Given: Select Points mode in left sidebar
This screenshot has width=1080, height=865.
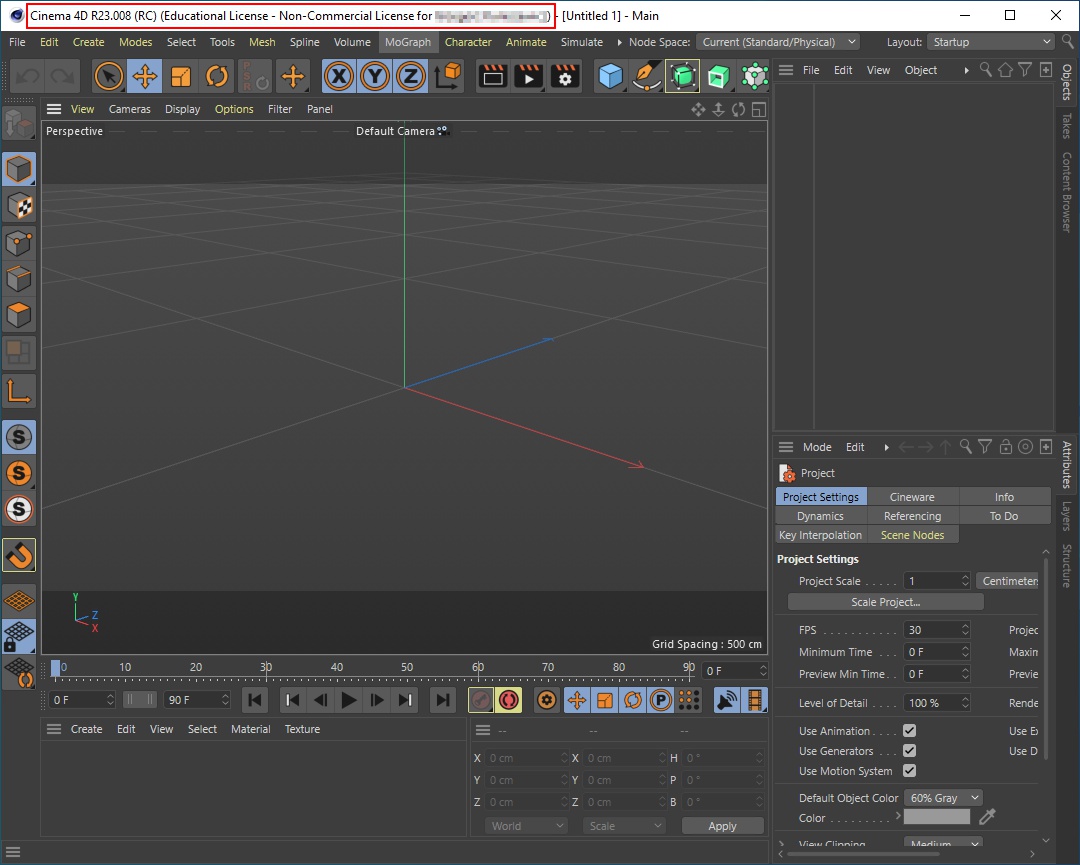Looking at the screenshot, I should click(x=19, y=242).
